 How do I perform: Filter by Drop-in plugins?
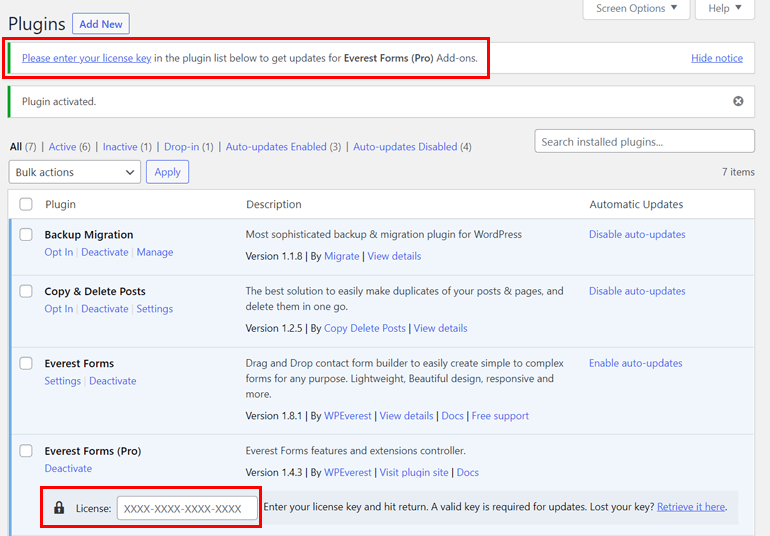(182, 146)
